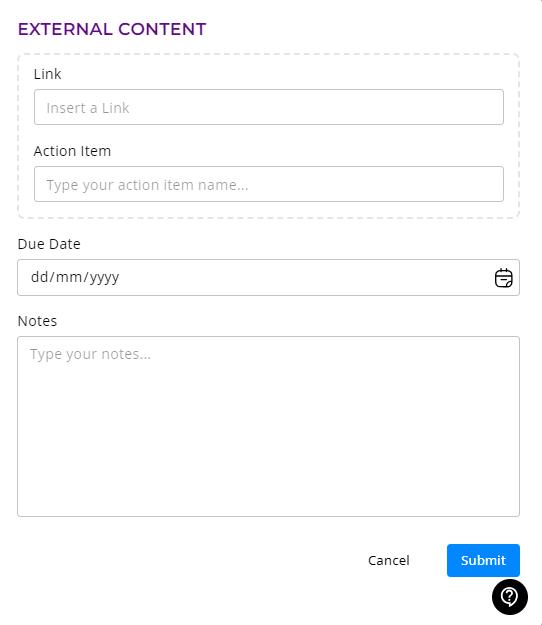
Task: Select the Due Date input box
Action: click(x=269, y=277)
